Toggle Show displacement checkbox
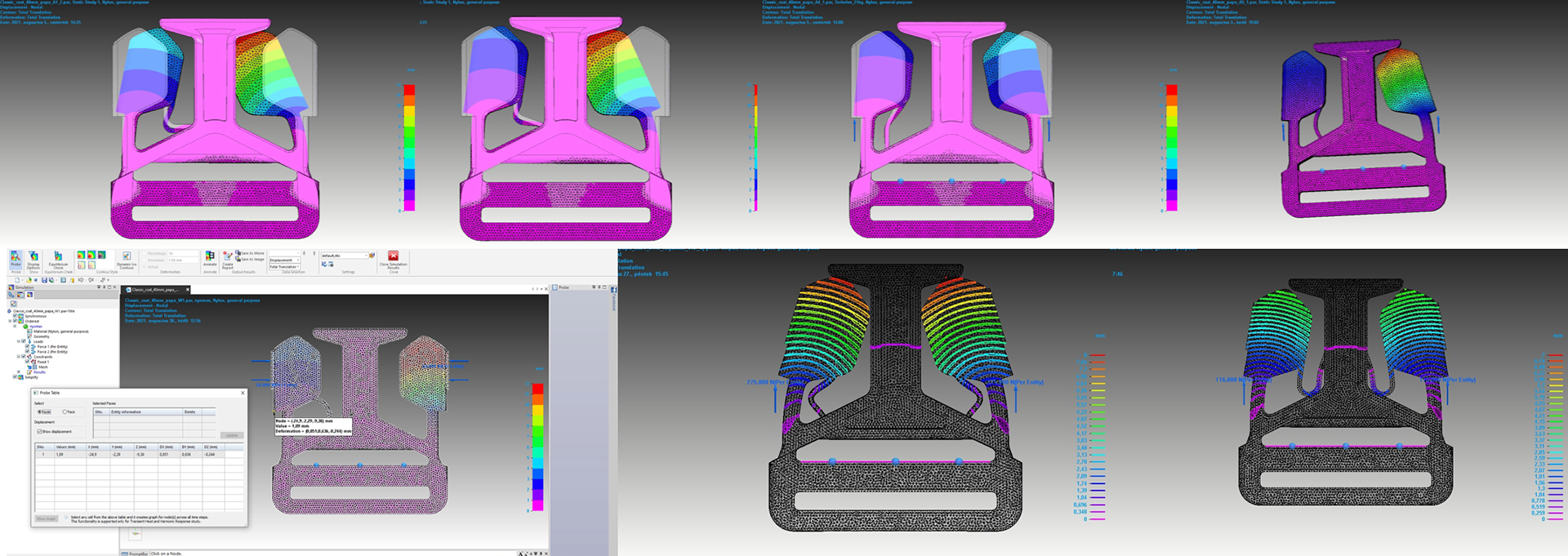 click(39, 431)
